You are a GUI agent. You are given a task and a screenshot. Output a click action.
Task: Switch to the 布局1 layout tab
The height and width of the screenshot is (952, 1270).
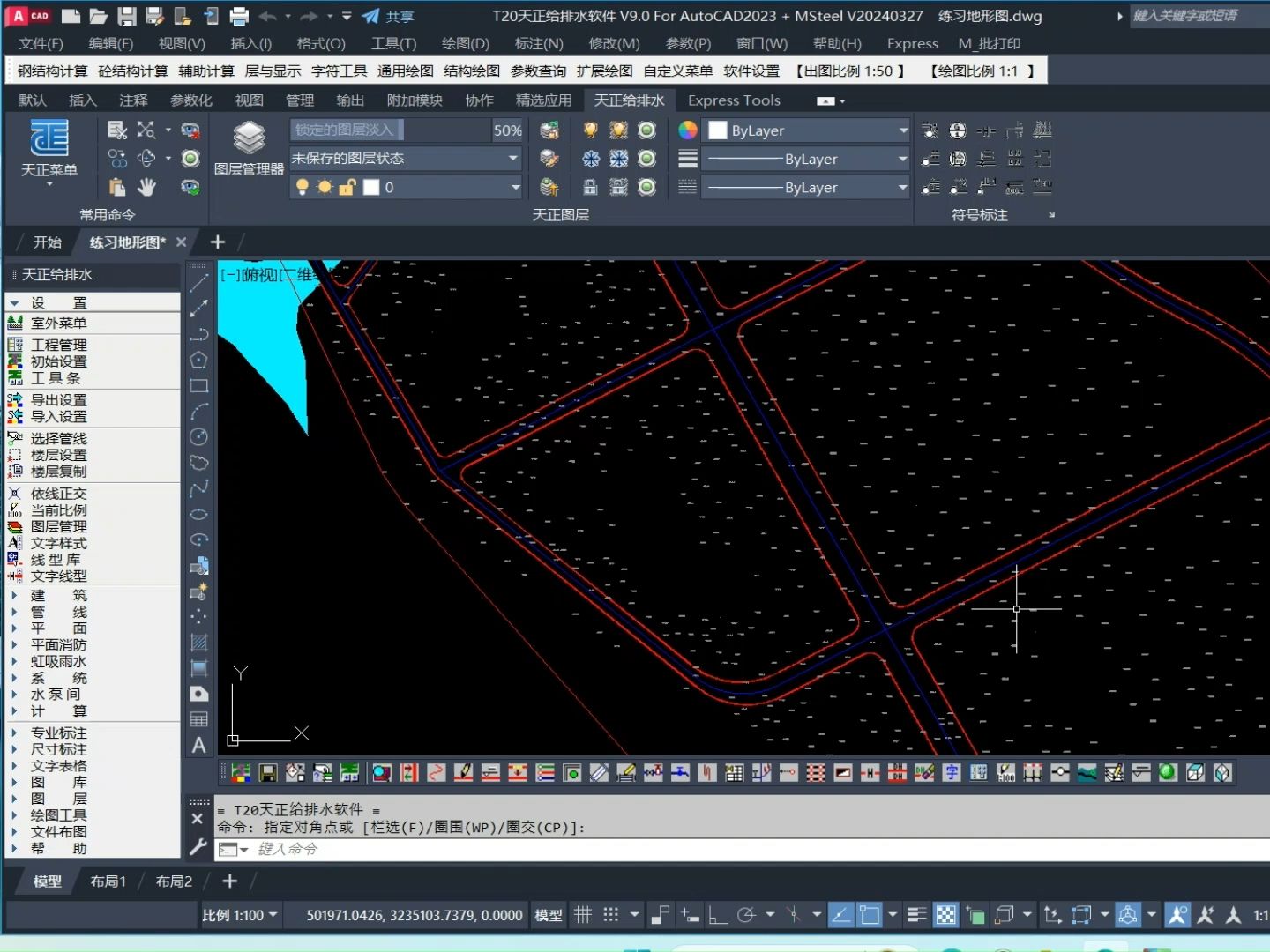tap(108, 881)
